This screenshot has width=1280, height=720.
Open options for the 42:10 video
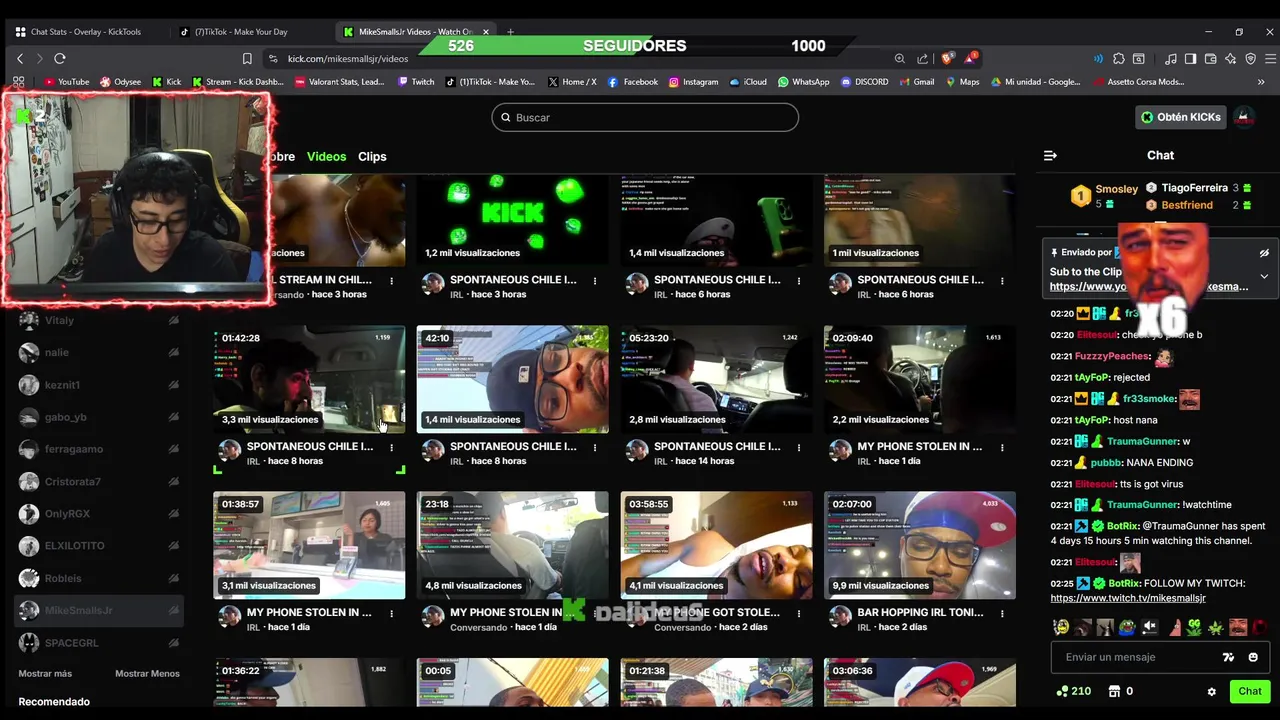coord(595,447)
